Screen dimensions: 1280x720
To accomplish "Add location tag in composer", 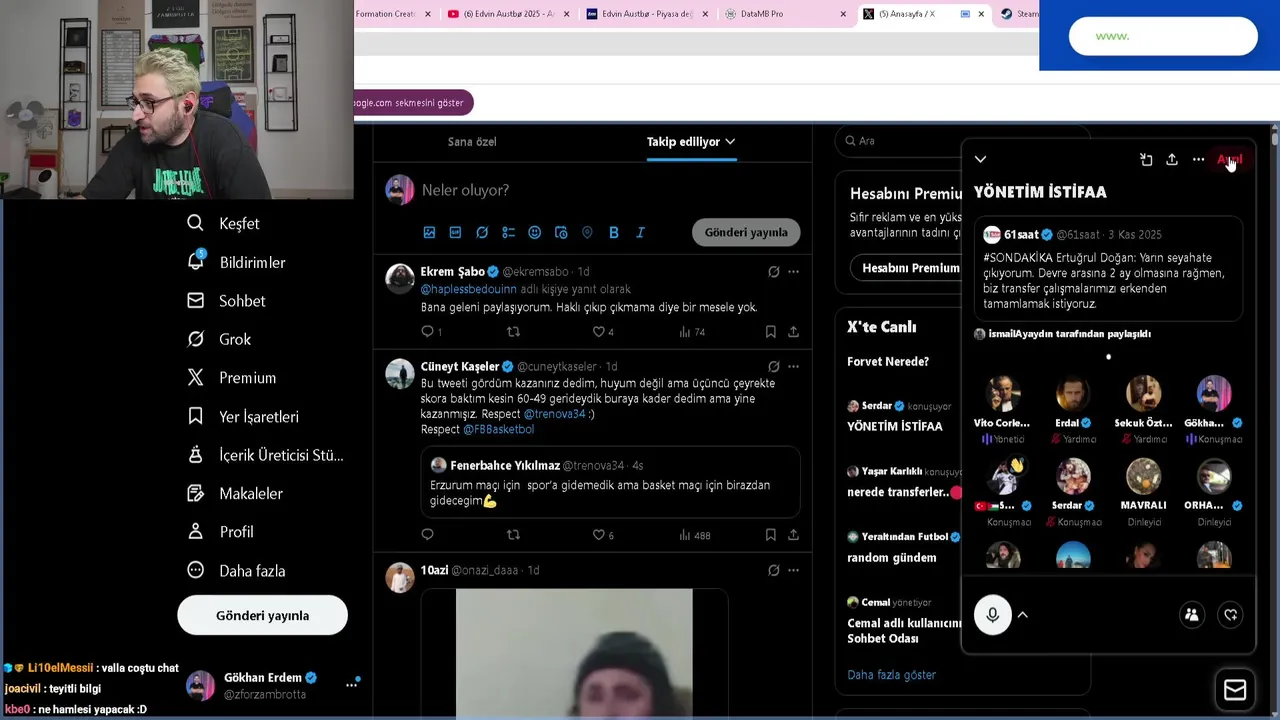I will [587, 232].
